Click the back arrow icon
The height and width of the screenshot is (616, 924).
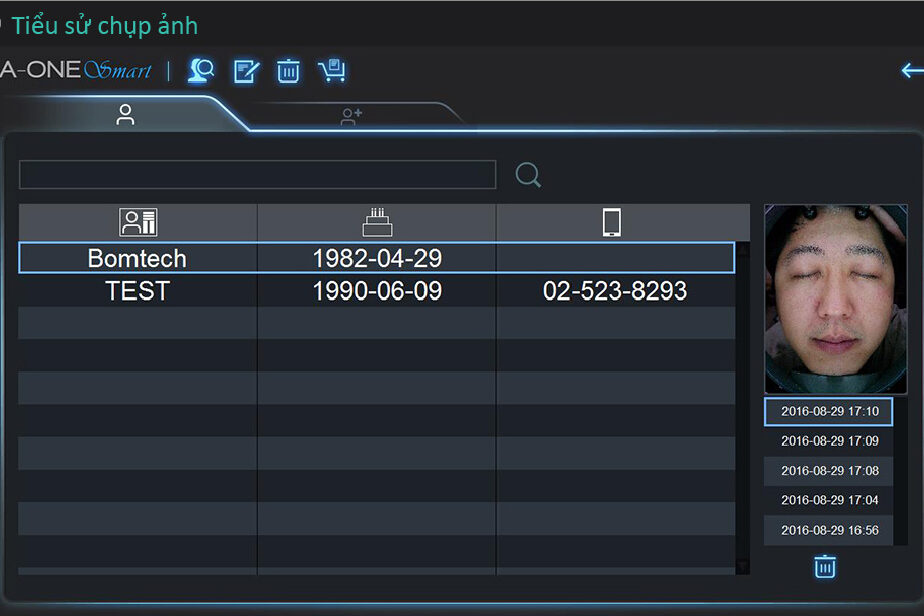click(911, 71)
